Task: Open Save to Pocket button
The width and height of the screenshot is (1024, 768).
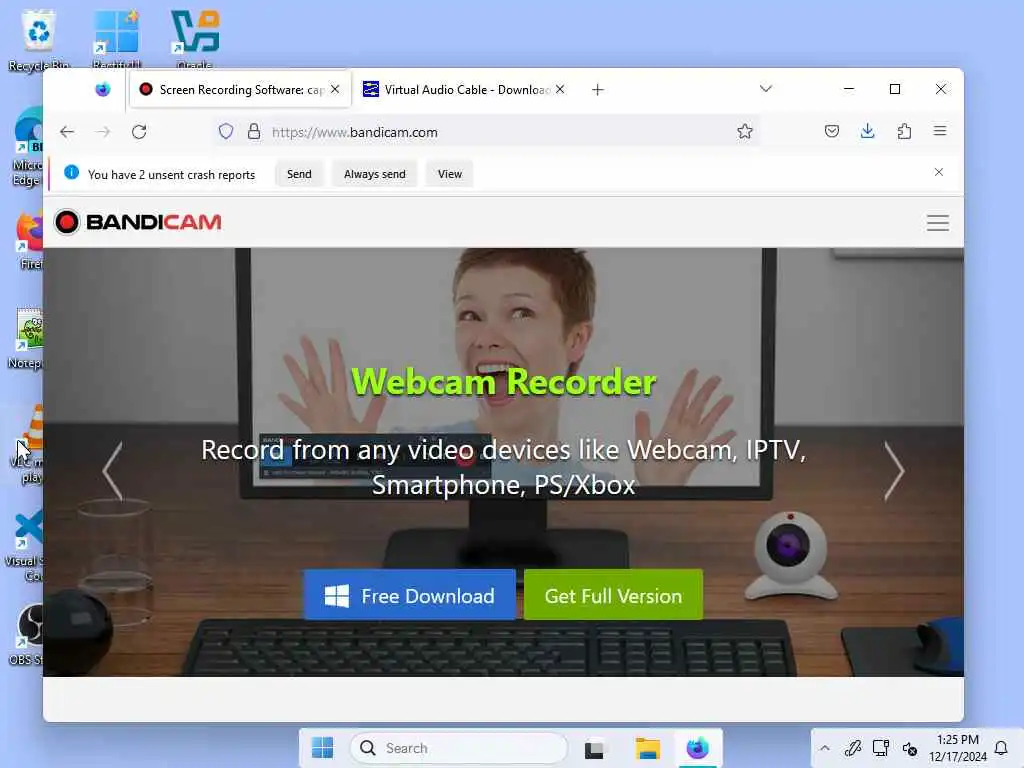Action: 831,131
